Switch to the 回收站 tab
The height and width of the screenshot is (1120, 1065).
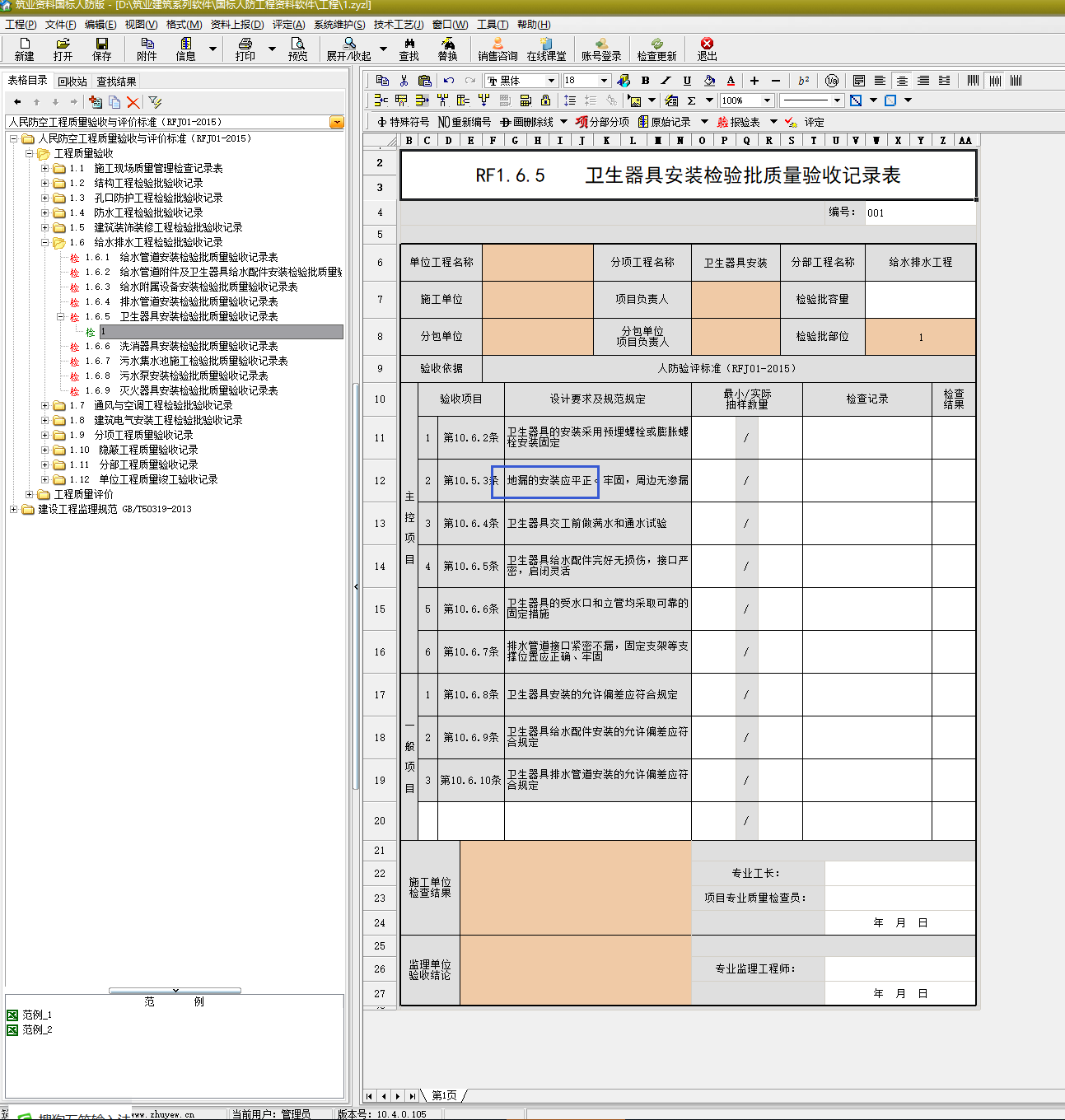[x=72, y=82]
